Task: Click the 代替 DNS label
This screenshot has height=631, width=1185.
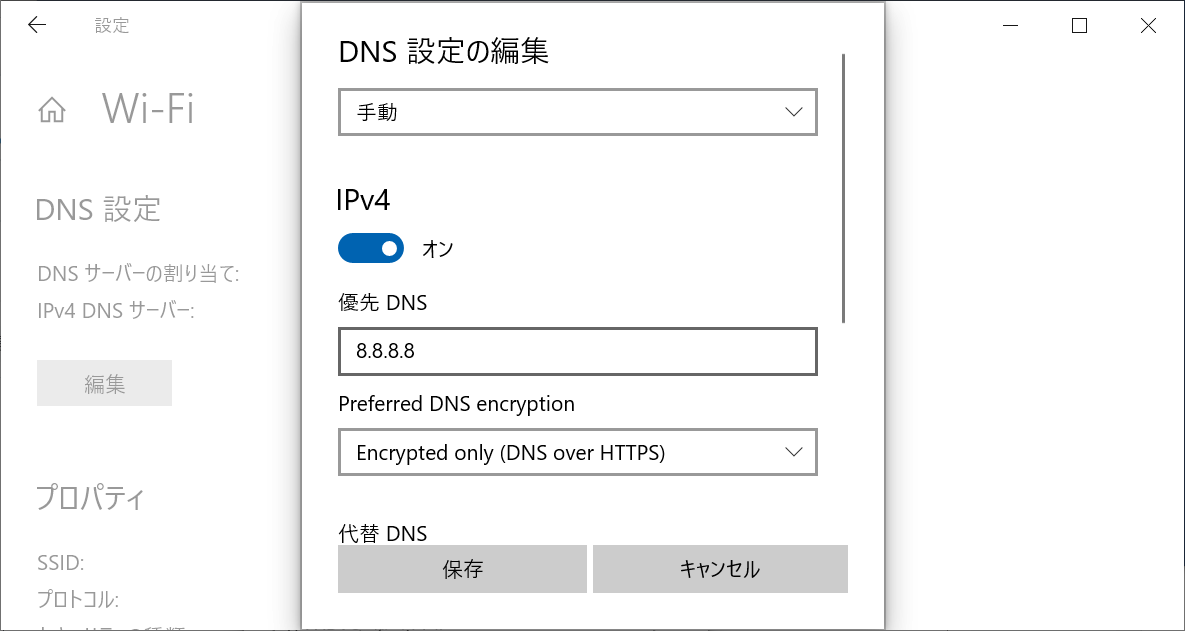Action: [x=382, y=534]
